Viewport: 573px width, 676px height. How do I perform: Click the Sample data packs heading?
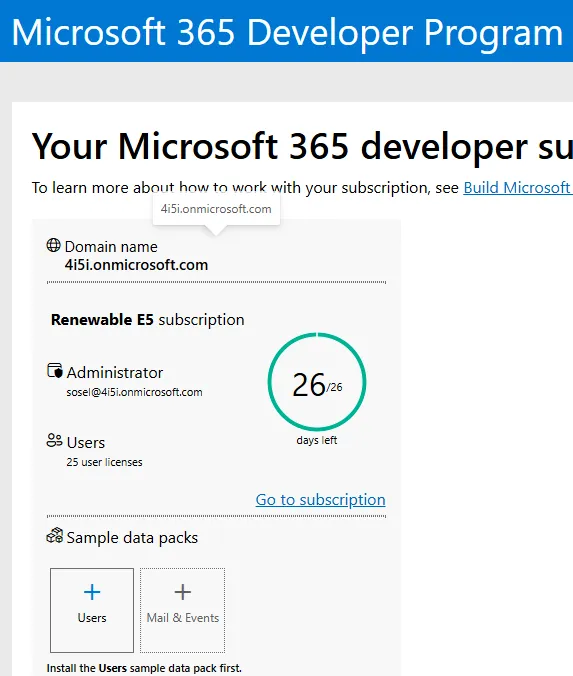pyautogui.click(x=132, y=538)
